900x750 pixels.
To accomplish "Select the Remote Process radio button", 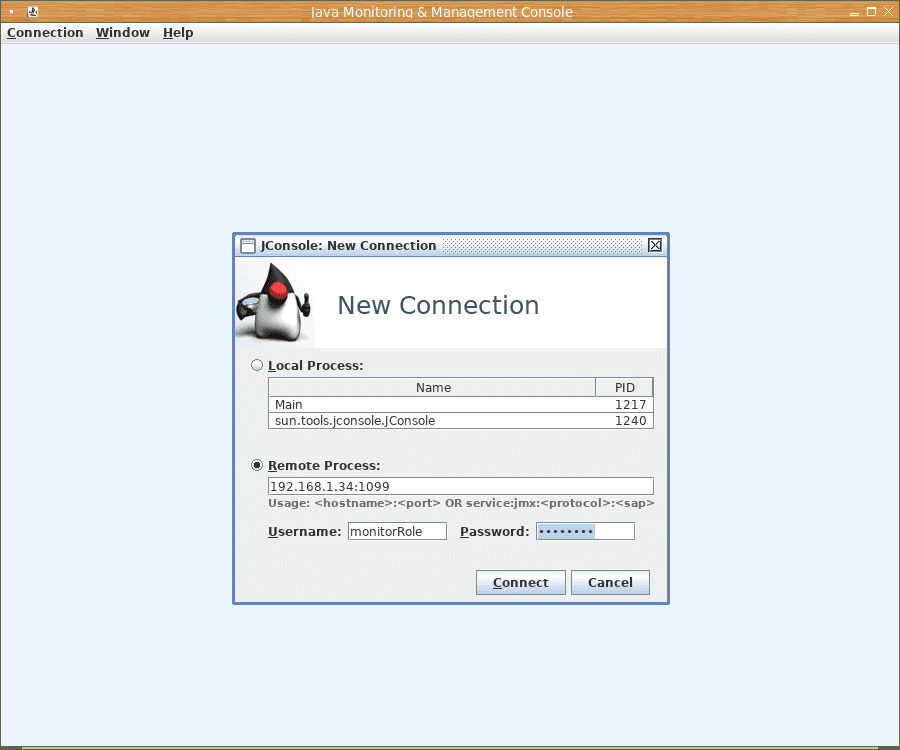I will [x=257, y=465].
